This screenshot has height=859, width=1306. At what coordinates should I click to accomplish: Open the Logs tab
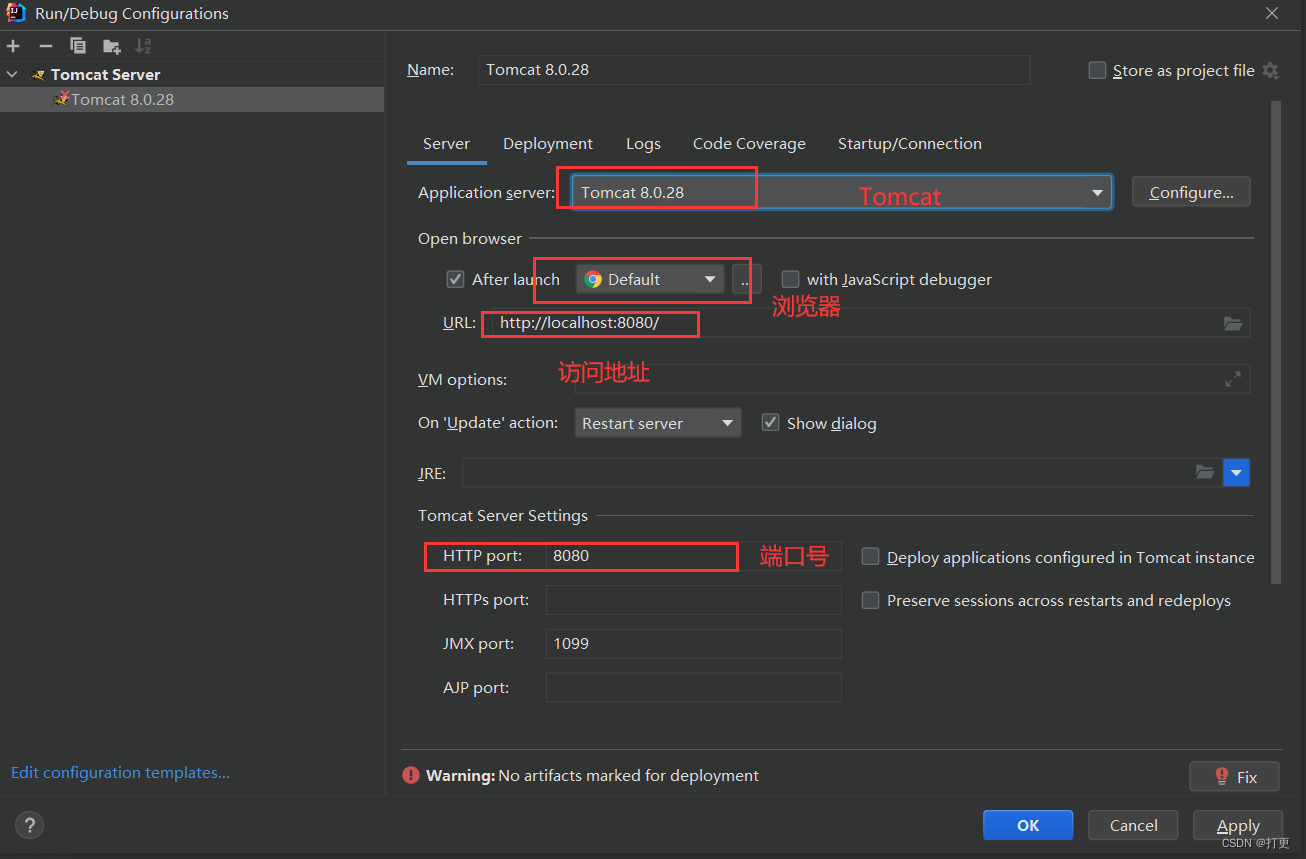point(643,144)
